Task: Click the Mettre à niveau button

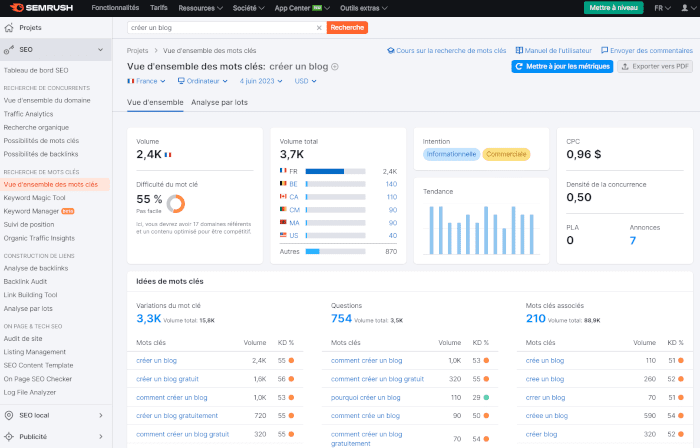Action: coord(613,8)
